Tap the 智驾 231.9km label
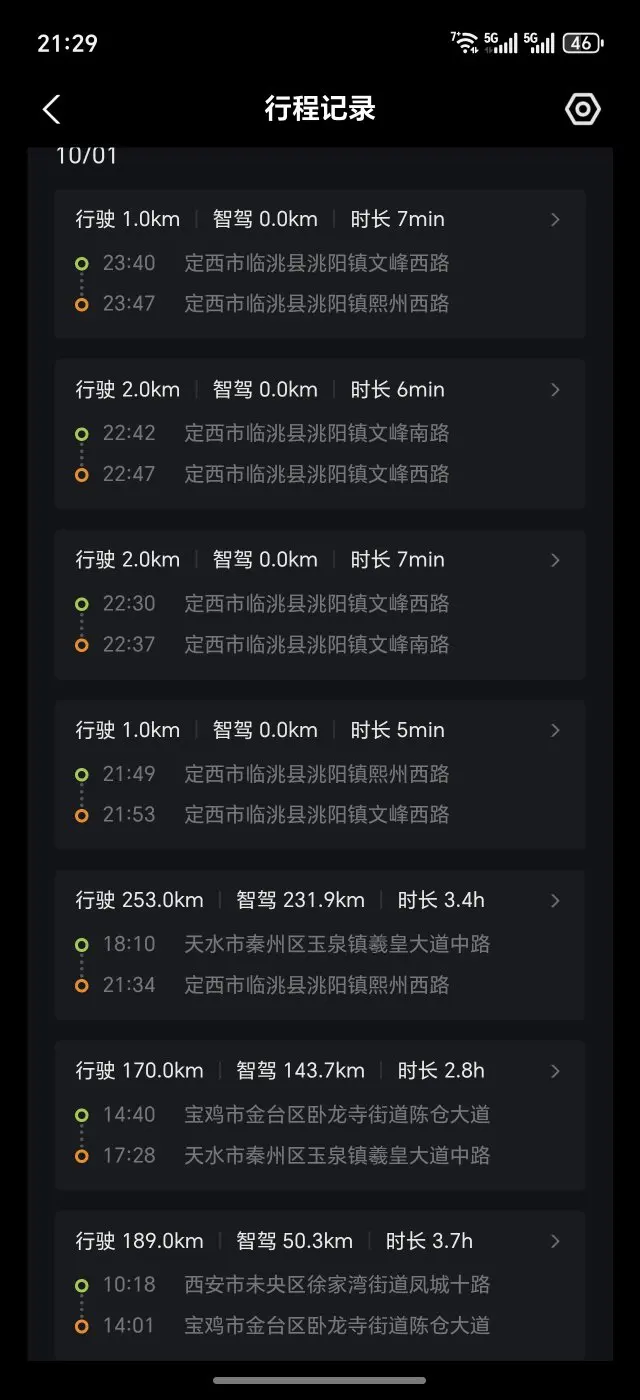Viewport: 640px width, 1400px height. pos(300,901)
